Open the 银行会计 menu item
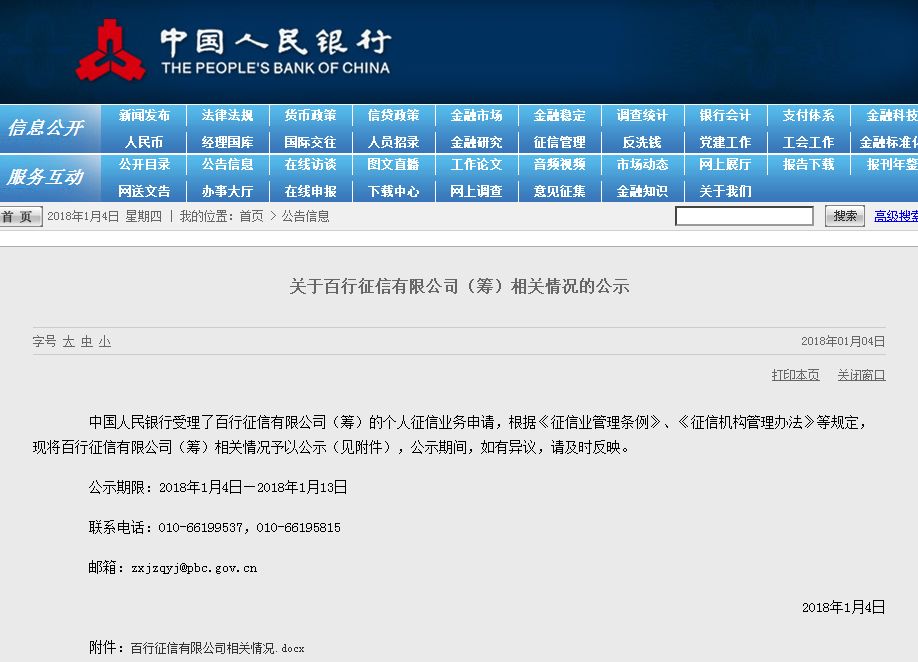This screenshot has height=662, width=918. point(725,115)
